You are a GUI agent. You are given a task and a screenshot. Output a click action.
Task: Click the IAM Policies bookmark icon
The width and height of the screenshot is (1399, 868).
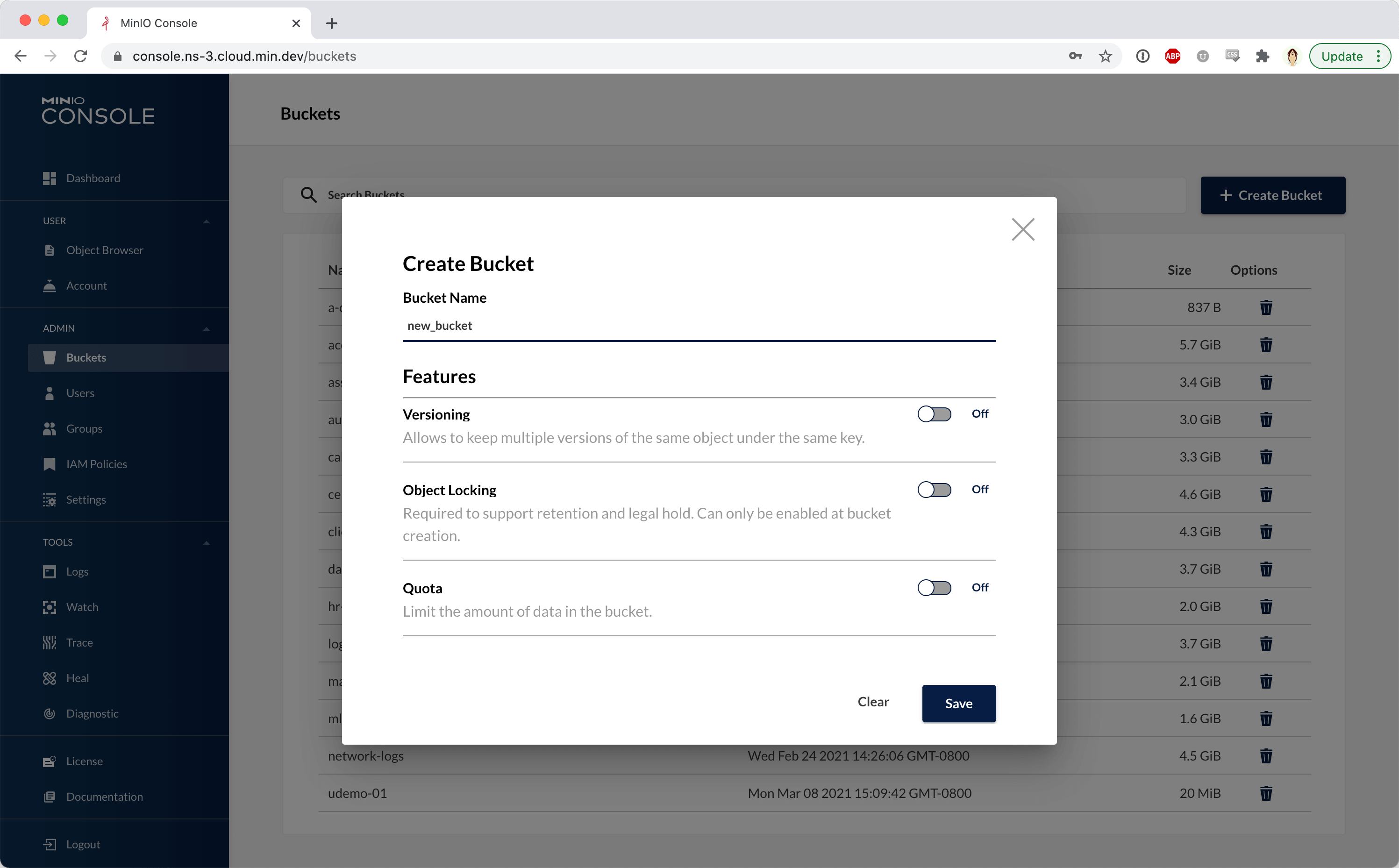click(x=50, y=464)
